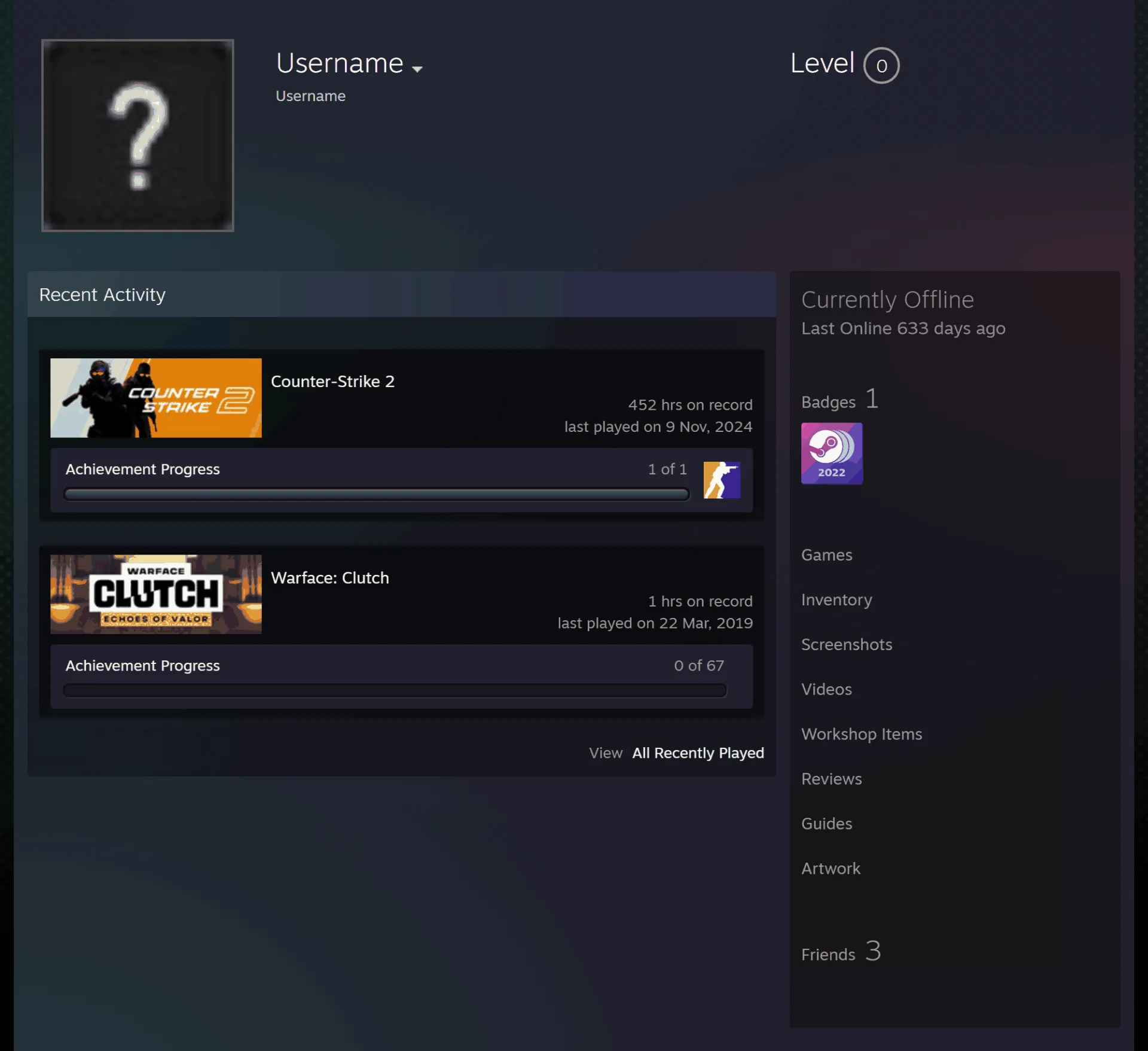Viewport: 1148px width, 1051px height.
Task: Click the '1 of 1' achievement count
Action: click(667, 470)
